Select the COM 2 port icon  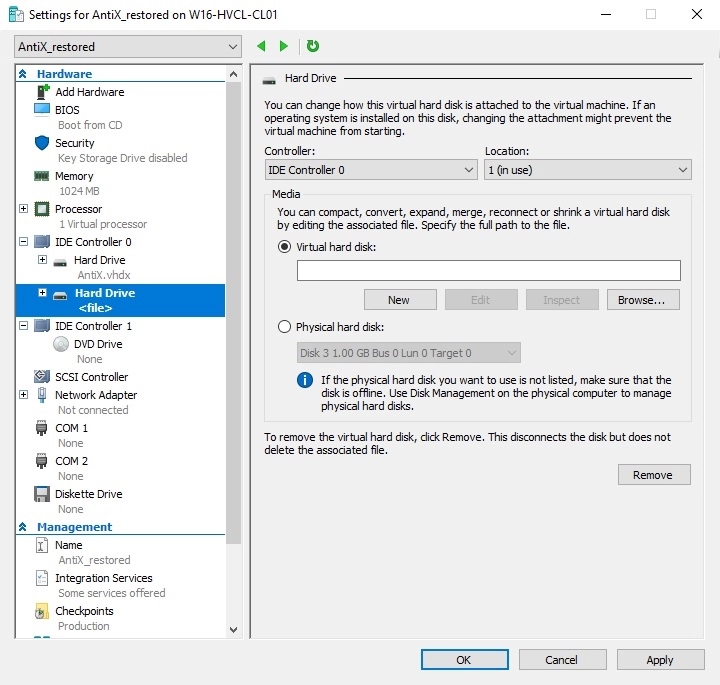pyautogui.click(x=41, y=461)
